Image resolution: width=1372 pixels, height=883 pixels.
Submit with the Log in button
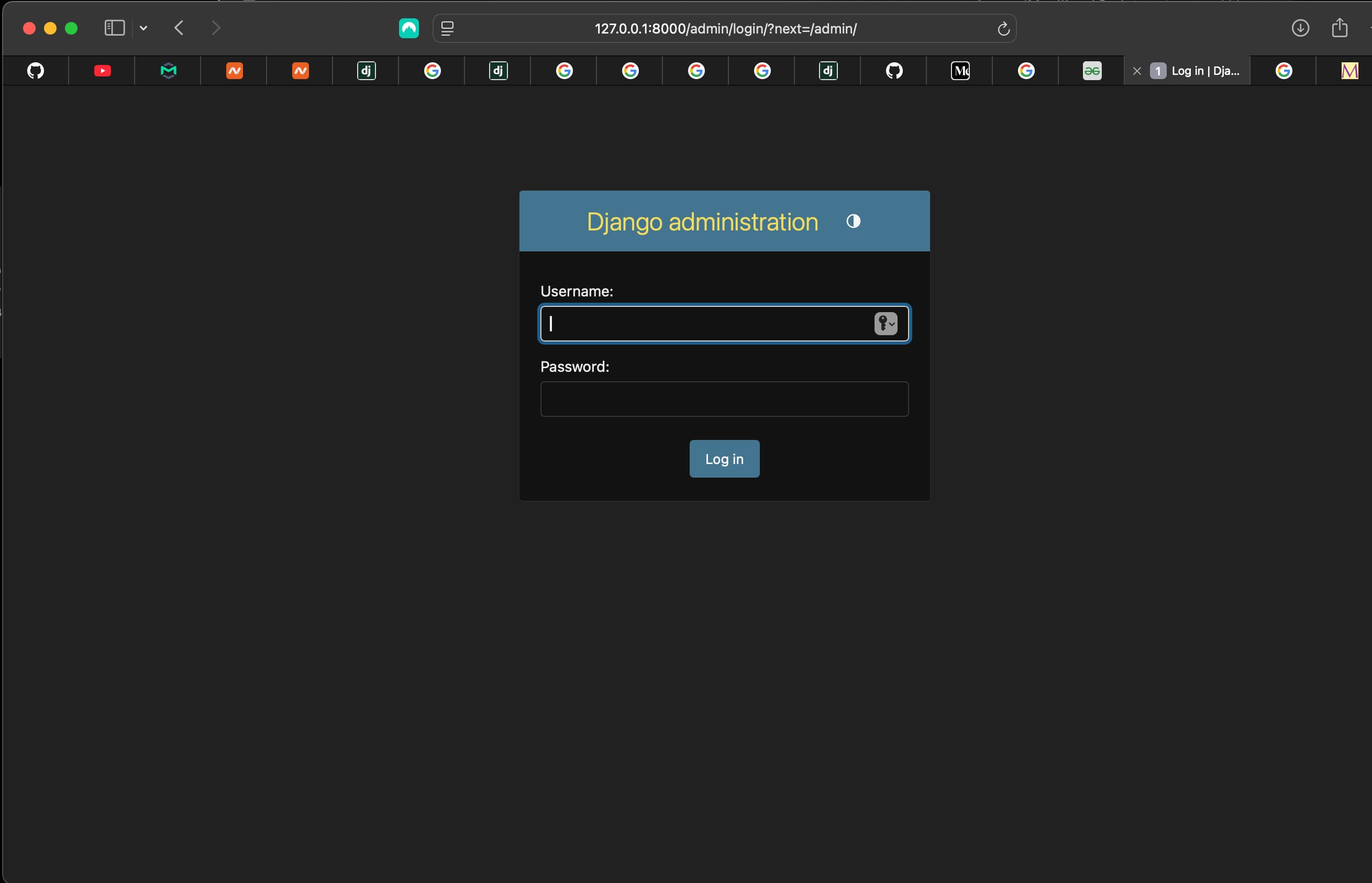pos(724,459)
